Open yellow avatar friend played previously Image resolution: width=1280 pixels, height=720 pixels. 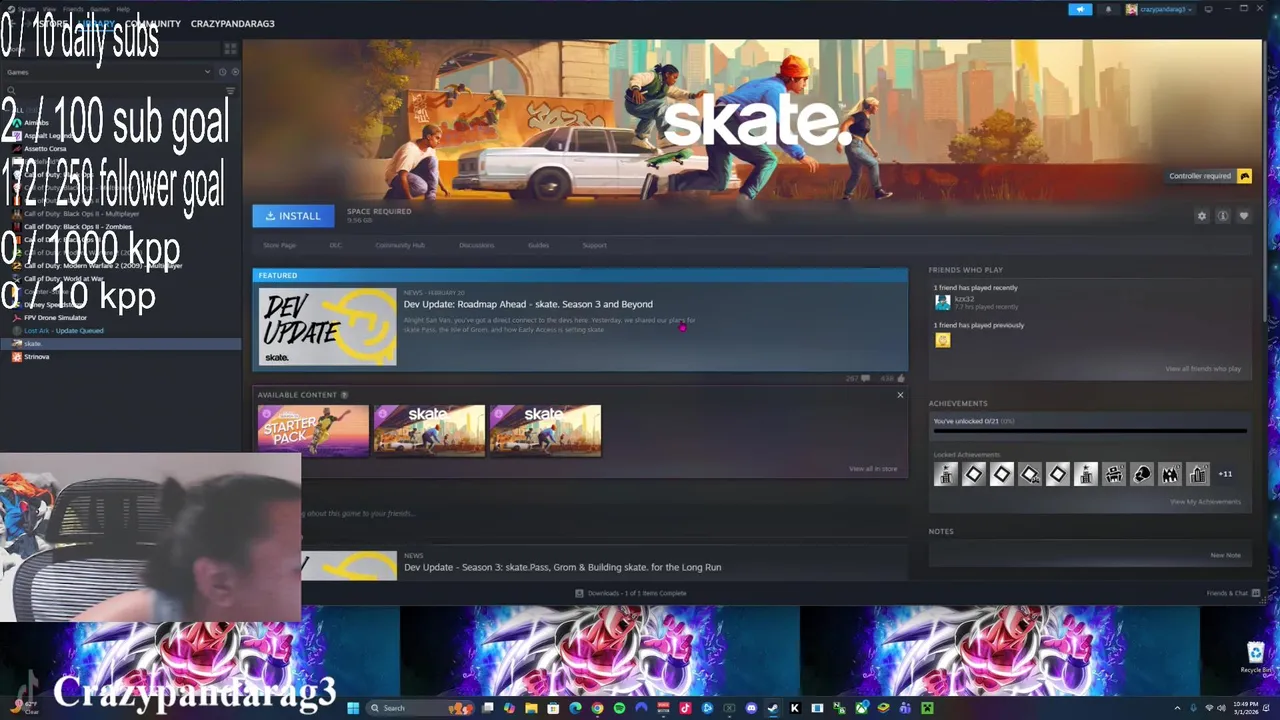point(942,340)
